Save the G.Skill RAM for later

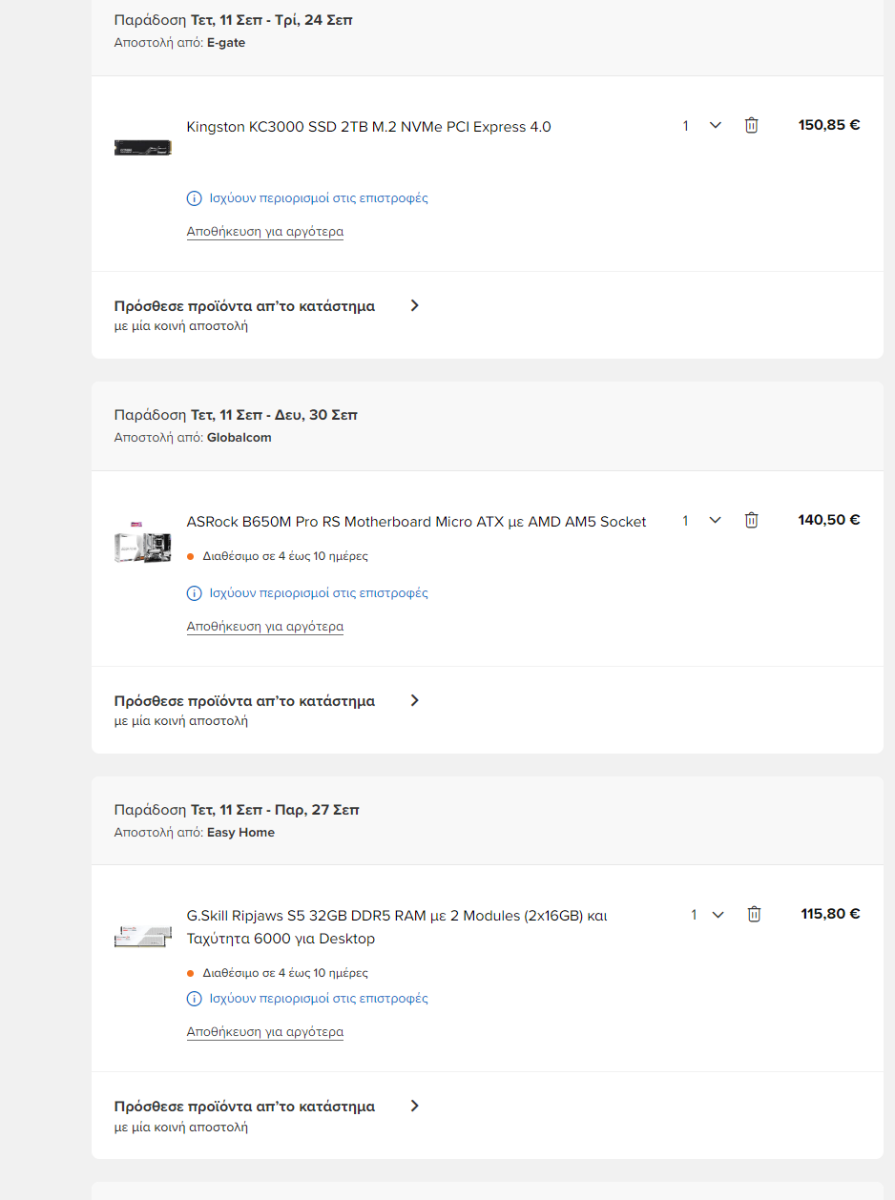(x=265, y=1032)
